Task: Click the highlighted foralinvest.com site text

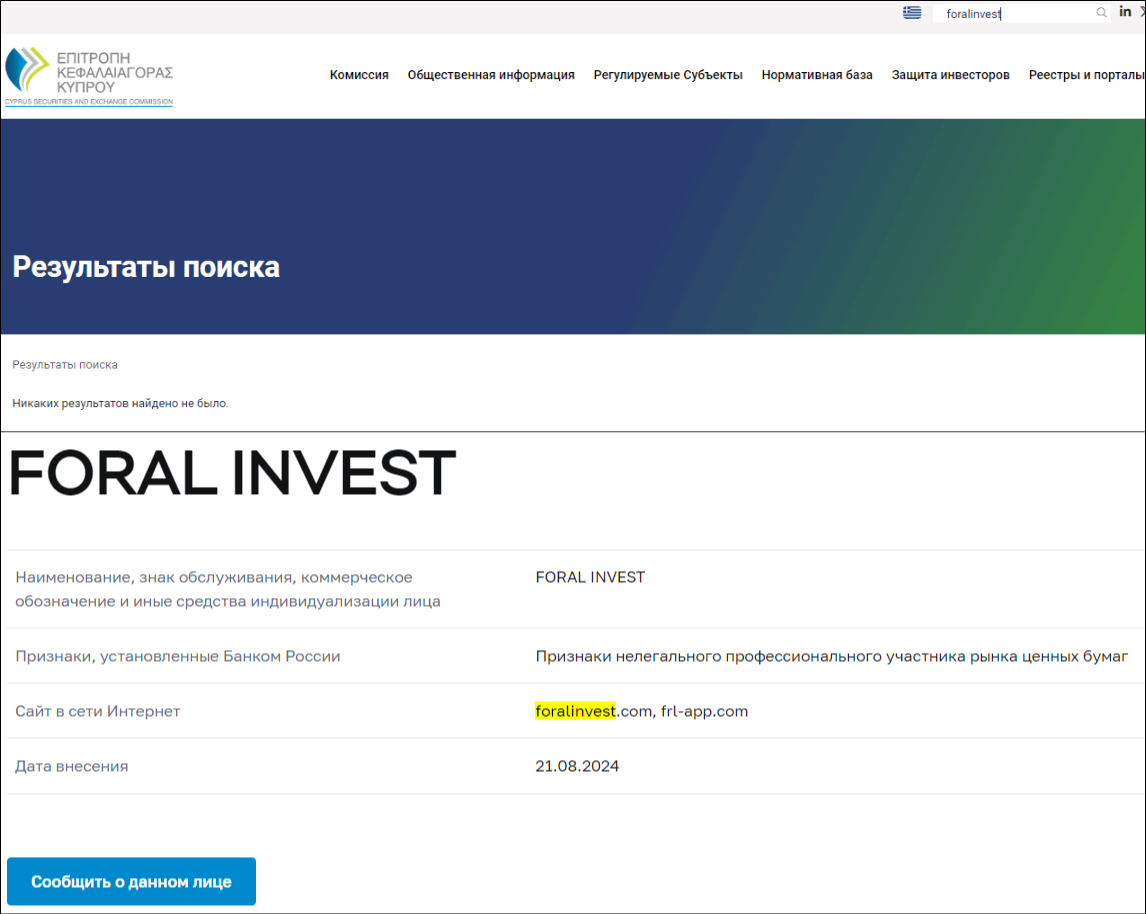Action: 593,711
